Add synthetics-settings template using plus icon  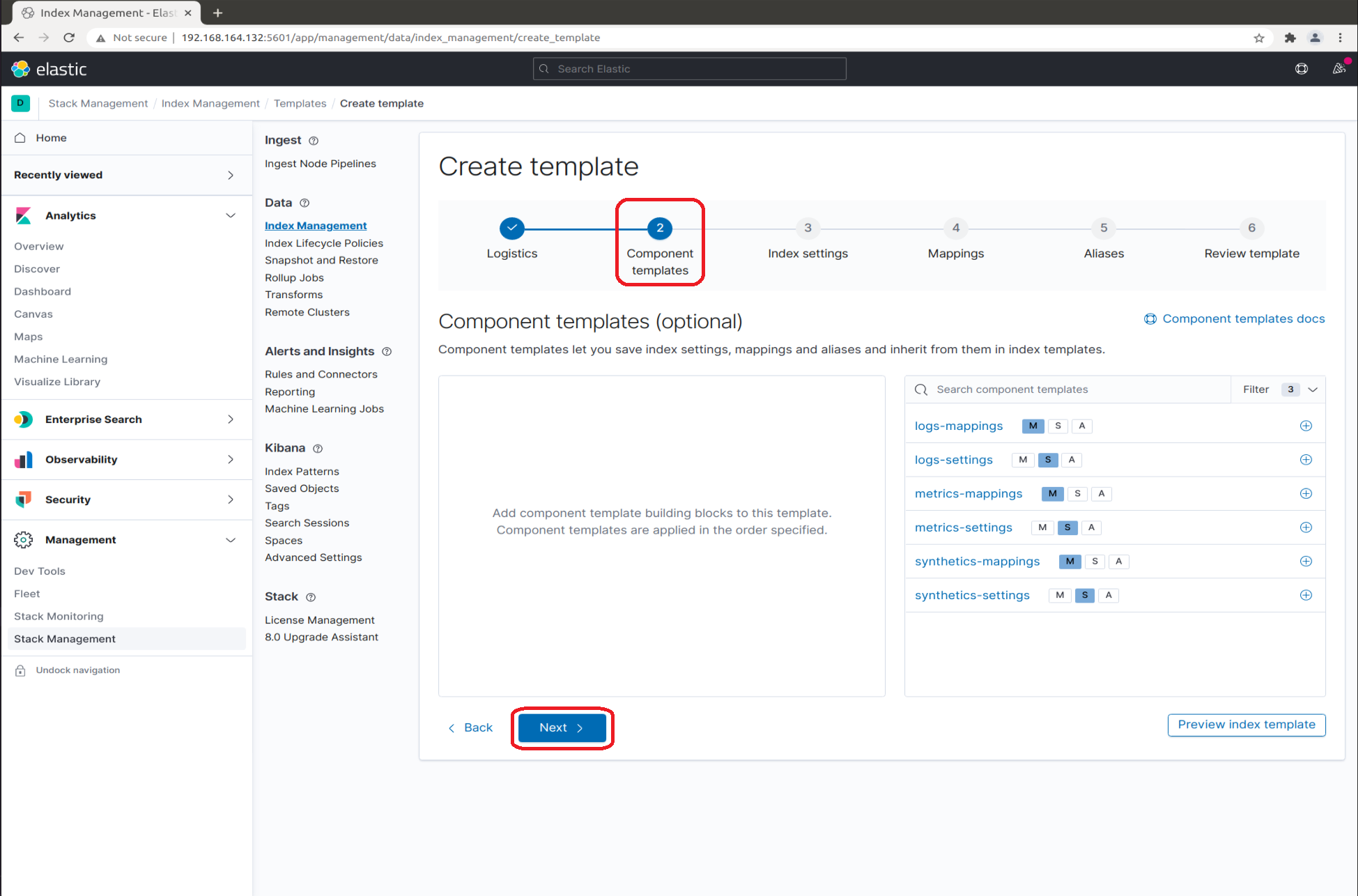point(1306,595)
